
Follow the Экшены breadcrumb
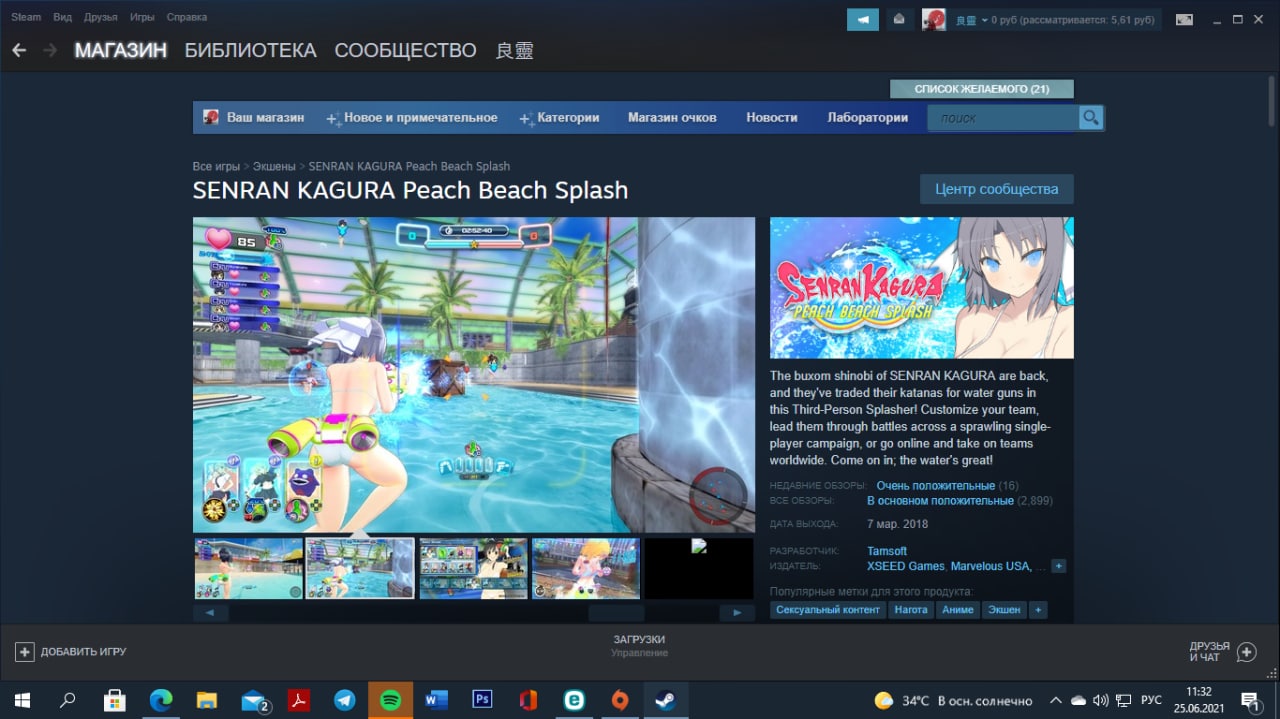[274, 166]
